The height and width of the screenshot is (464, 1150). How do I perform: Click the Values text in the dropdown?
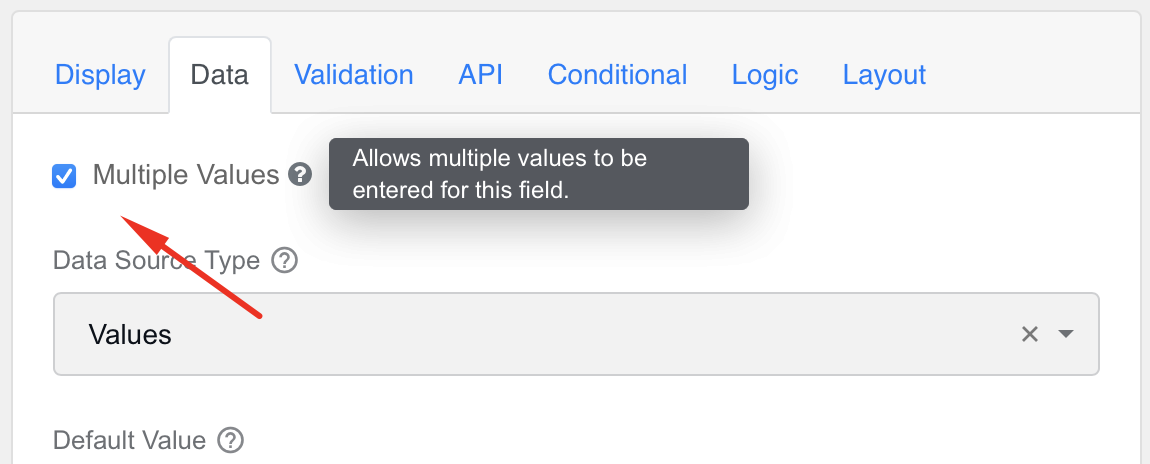point(130,334)
